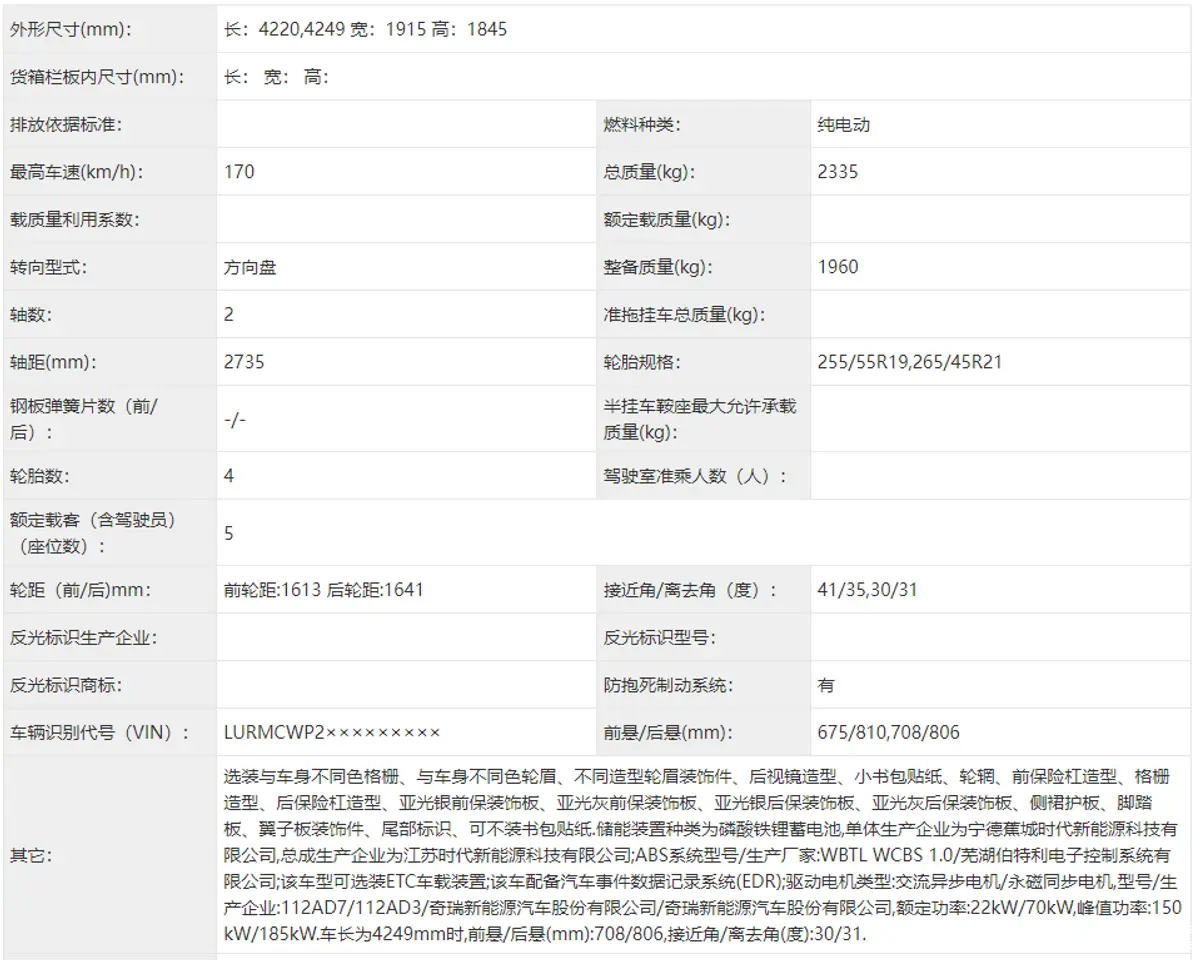Click the track width value 前轮距:1613 后轮距:1641
1200x960 pixels.
(324, 590)
